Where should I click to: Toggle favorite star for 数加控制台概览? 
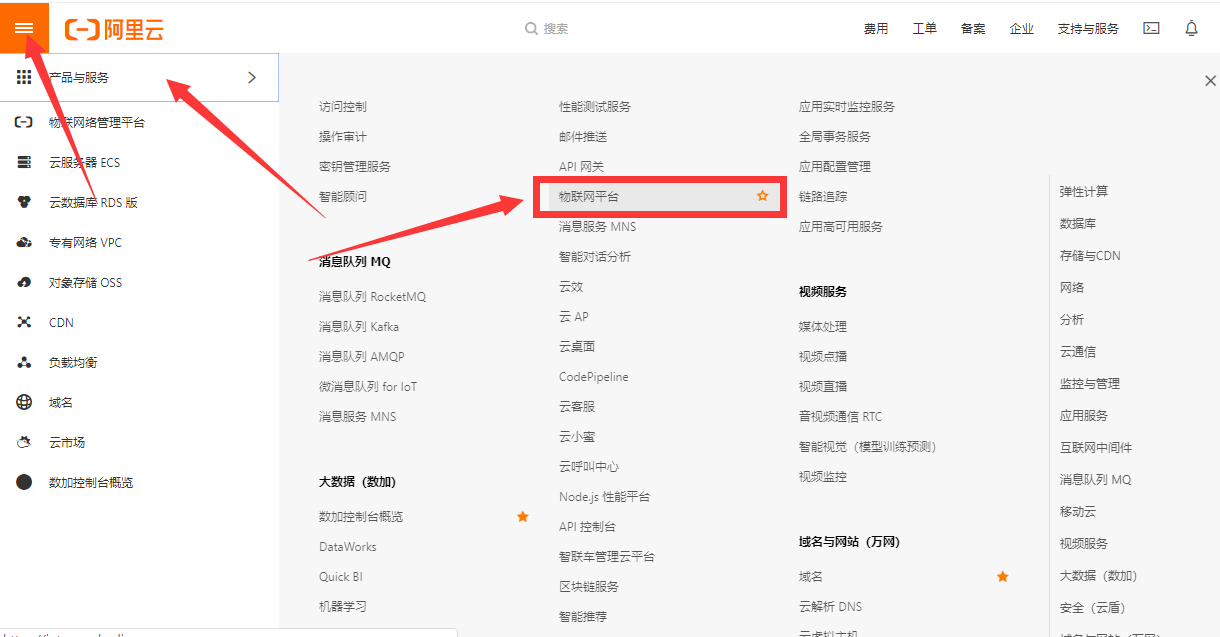(522, 516)
